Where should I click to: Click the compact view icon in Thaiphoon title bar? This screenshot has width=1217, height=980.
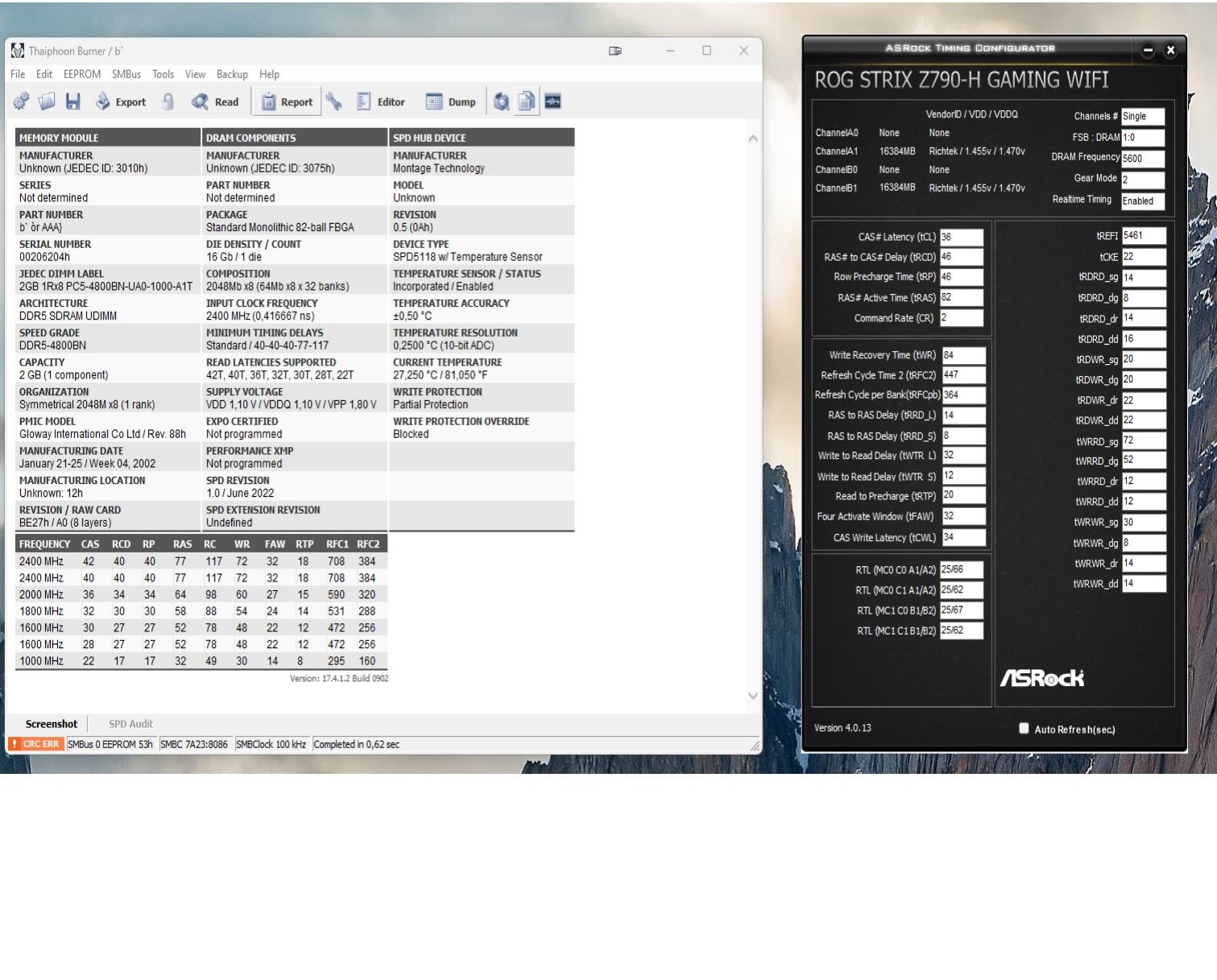tap(615, 51)
